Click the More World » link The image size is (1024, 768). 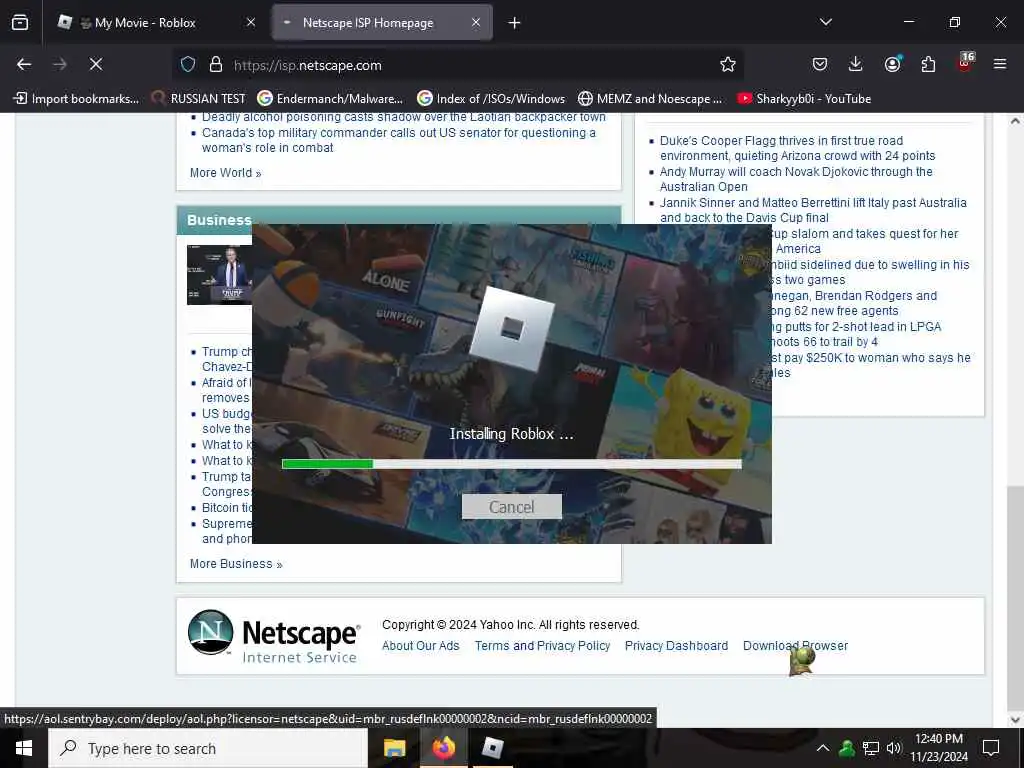coord(225,173)
